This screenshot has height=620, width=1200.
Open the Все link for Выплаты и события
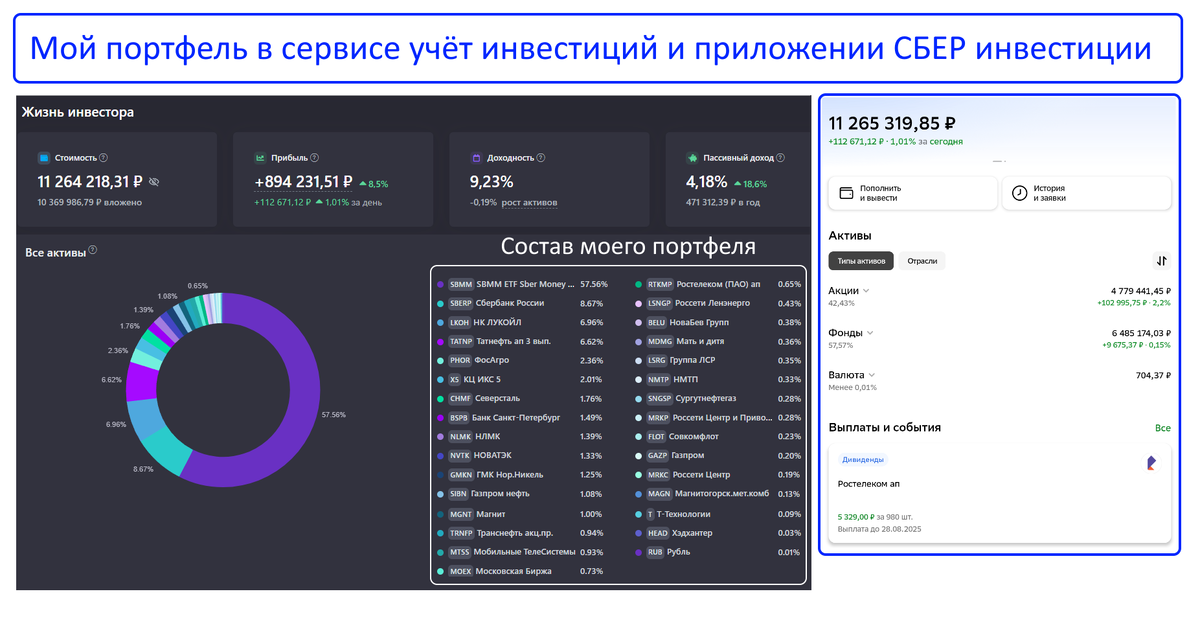(1162, 428)
